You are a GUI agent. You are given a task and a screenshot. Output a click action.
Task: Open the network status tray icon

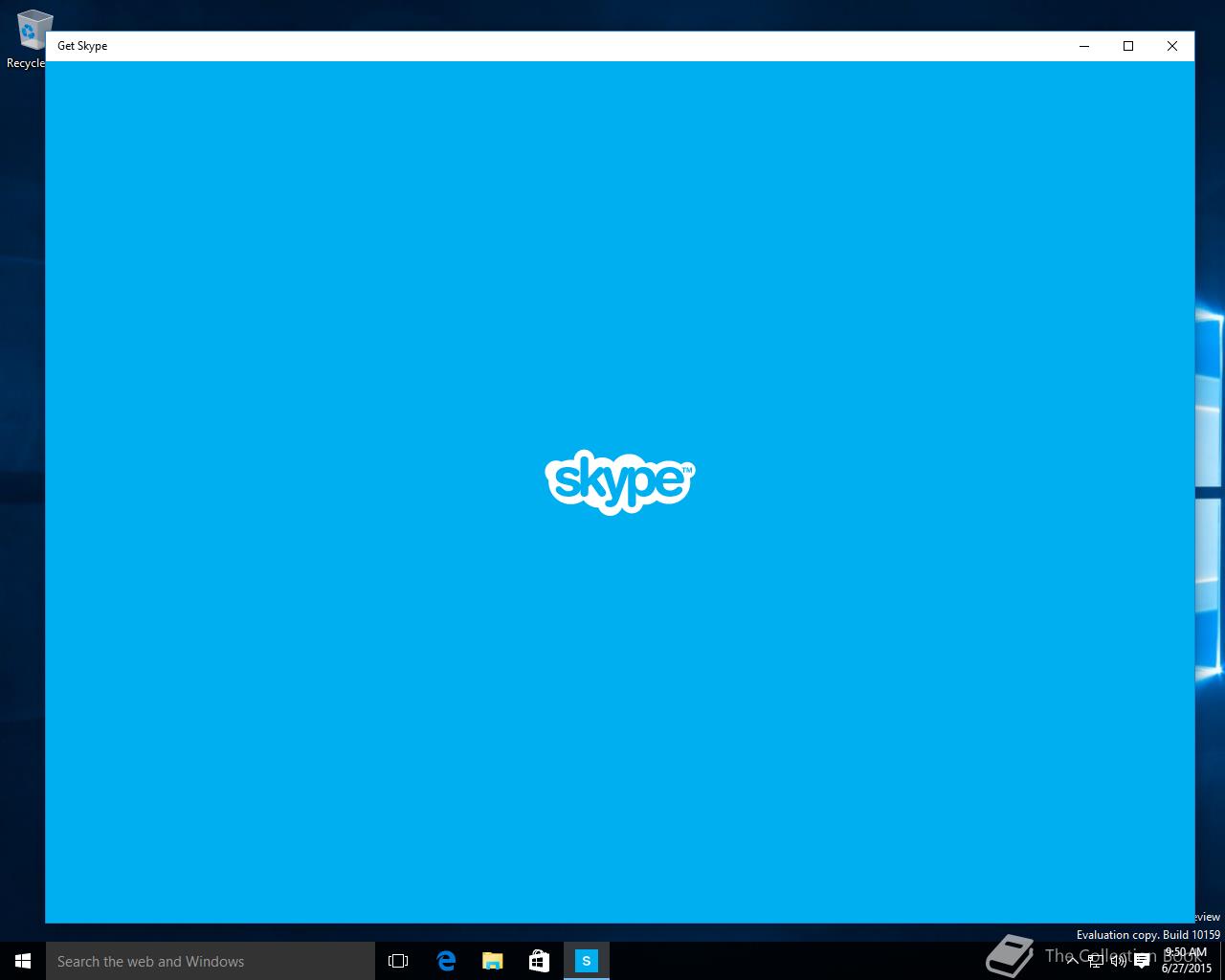(1096, 961)
